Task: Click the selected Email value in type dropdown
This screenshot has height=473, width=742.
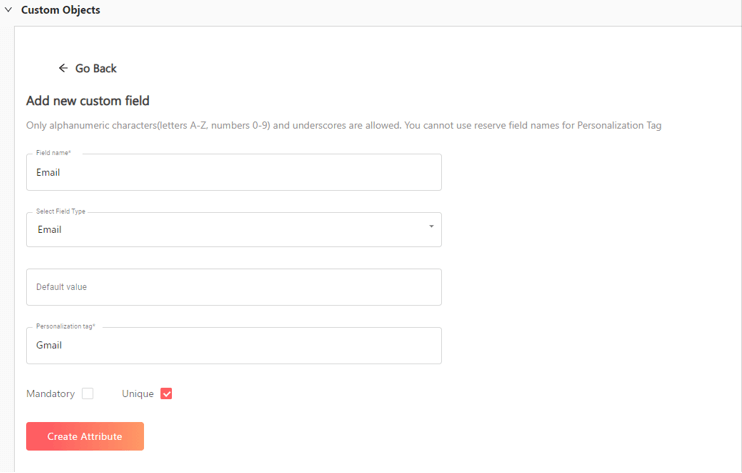Action: pos(50,229)
